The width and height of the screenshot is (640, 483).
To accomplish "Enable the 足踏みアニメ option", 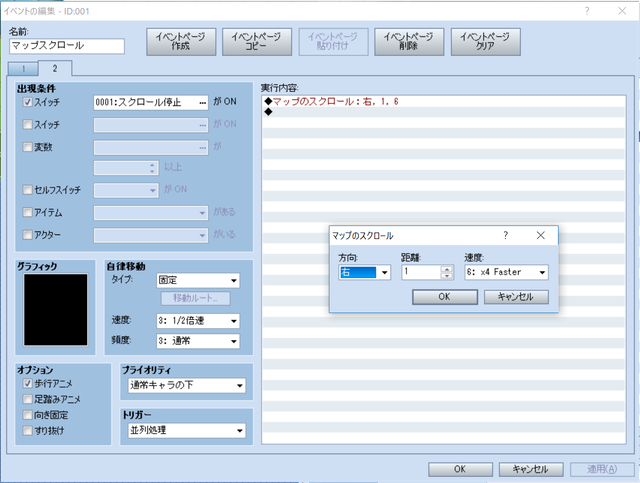I will (27, 399).
